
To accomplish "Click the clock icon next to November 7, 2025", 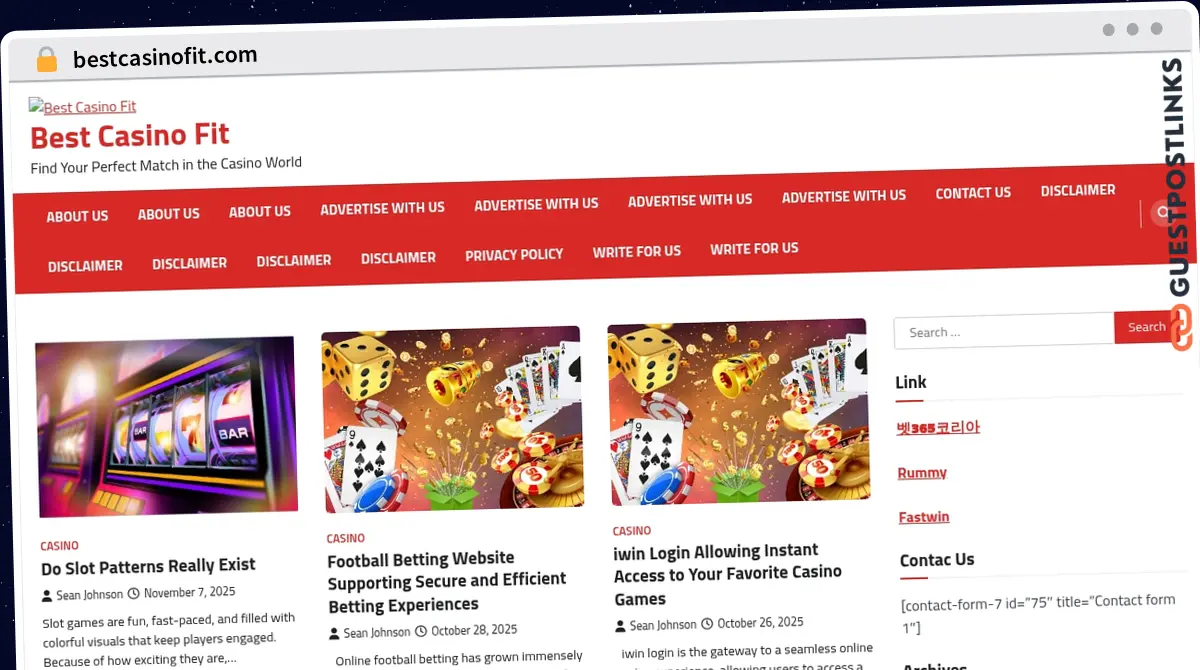I will [133, 593].
